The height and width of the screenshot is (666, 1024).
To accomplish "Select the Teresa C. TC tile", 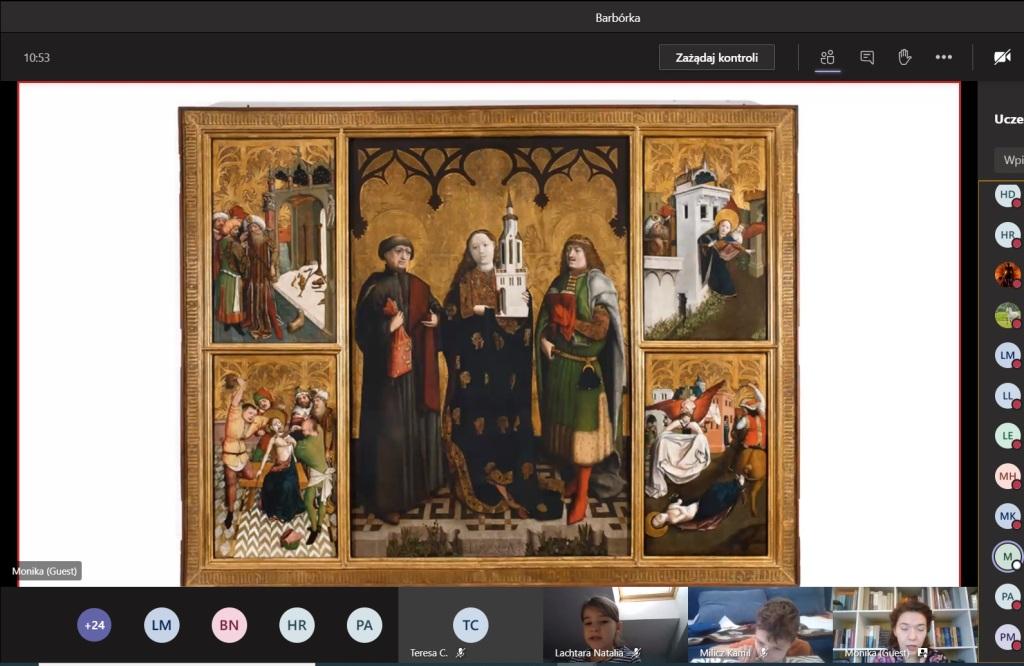I will coord(470,625).
